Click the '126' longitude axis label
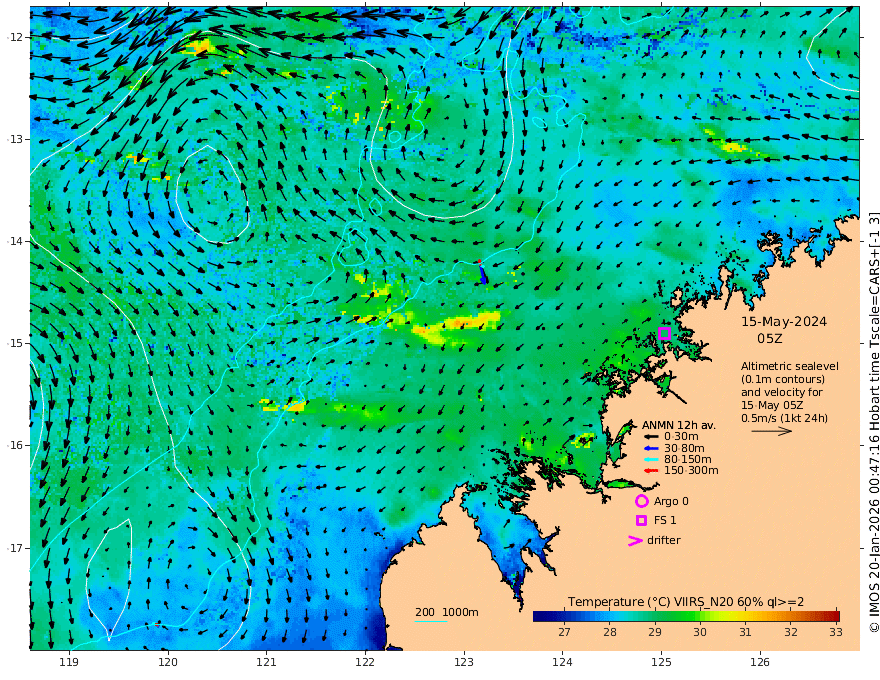 pyautogui.click(x=760, y=662)
